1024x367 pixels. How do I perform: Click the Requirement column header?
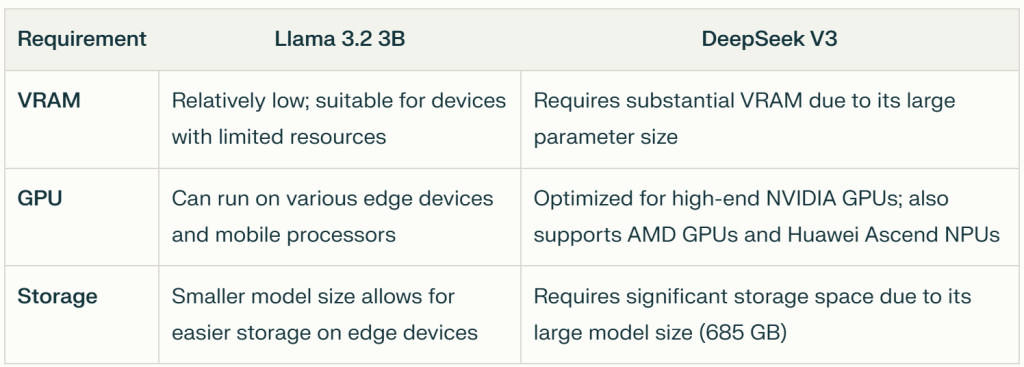point(82,39)
